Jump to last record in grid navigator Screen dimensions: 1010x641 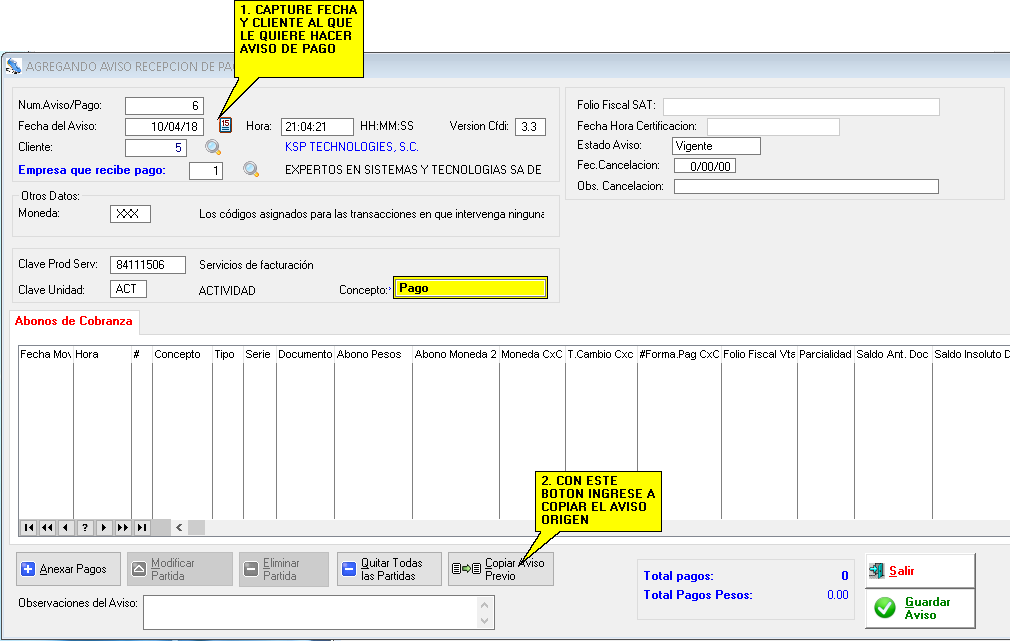[142, 528]
